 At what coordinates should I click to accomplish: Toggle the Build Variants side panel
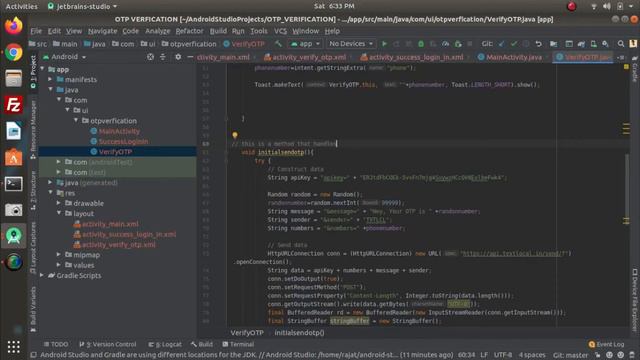pos(33,309)
